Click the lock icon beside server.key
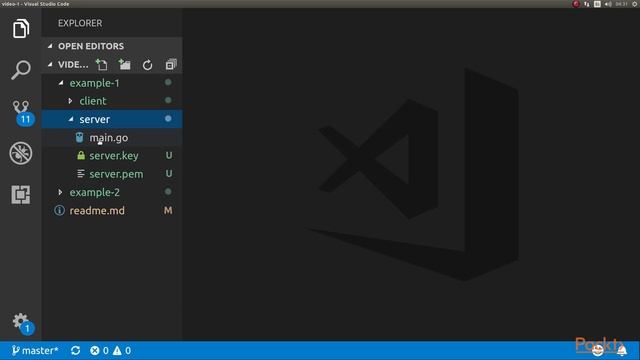Screen dimensions: 640x360 click(x=81, y=156)
